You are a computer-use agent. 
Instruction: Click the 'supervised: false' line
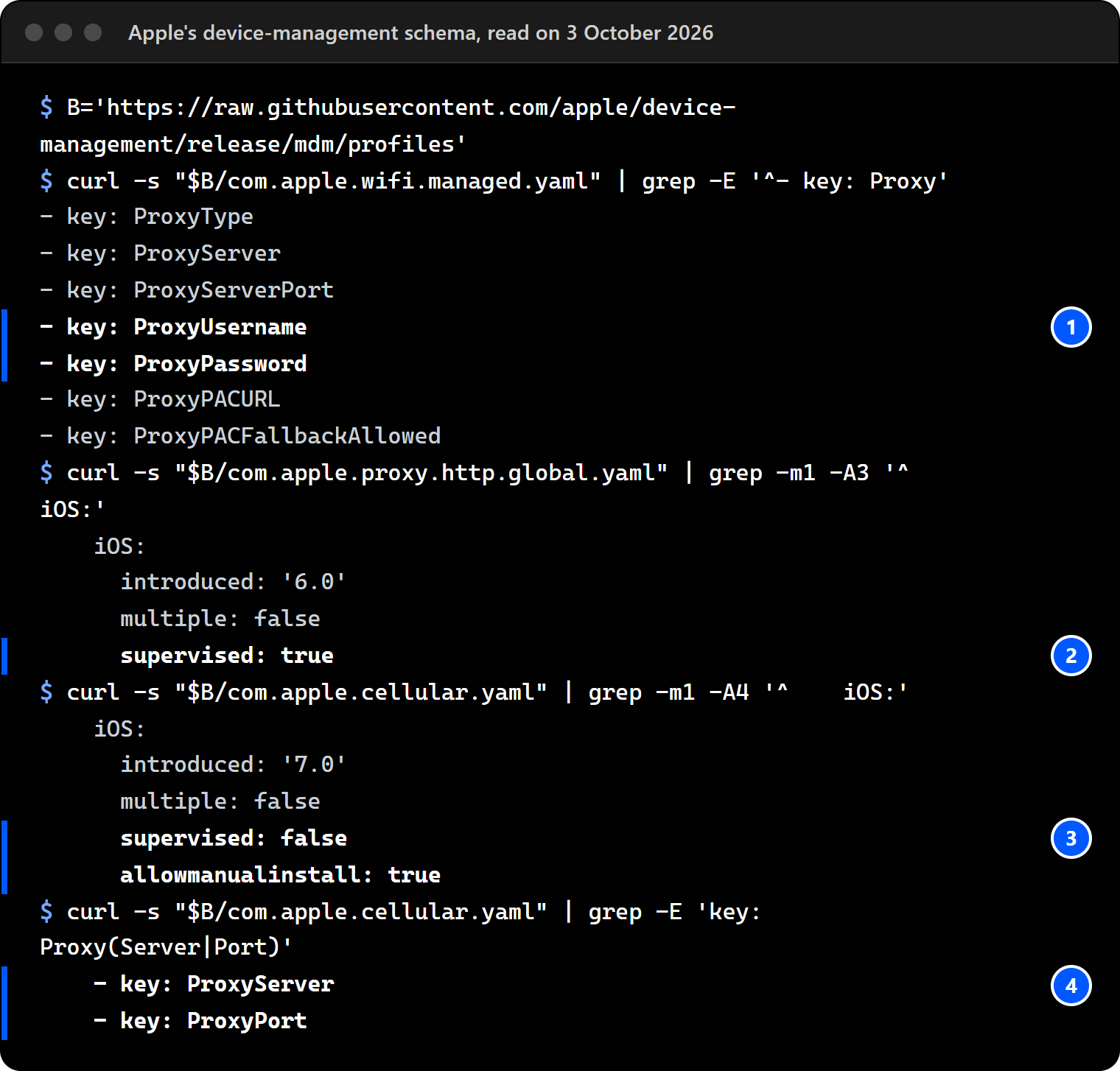tap(234, 838)
